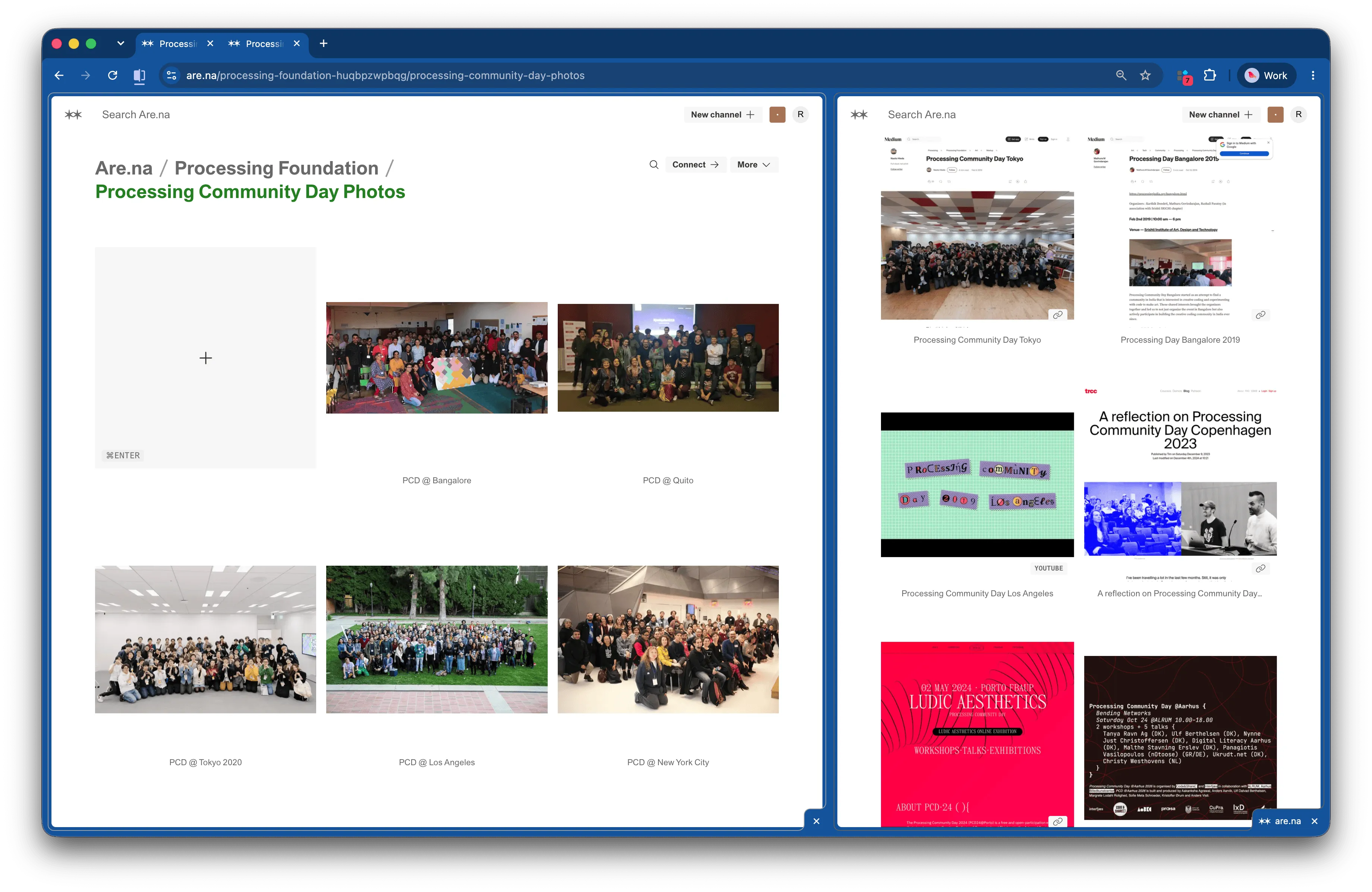The width and height of the screenshot is (1372, 892).
Task: Click the zoom magnifier icon in address bar
Action: pyautogui.click(x=1121, y=76)
